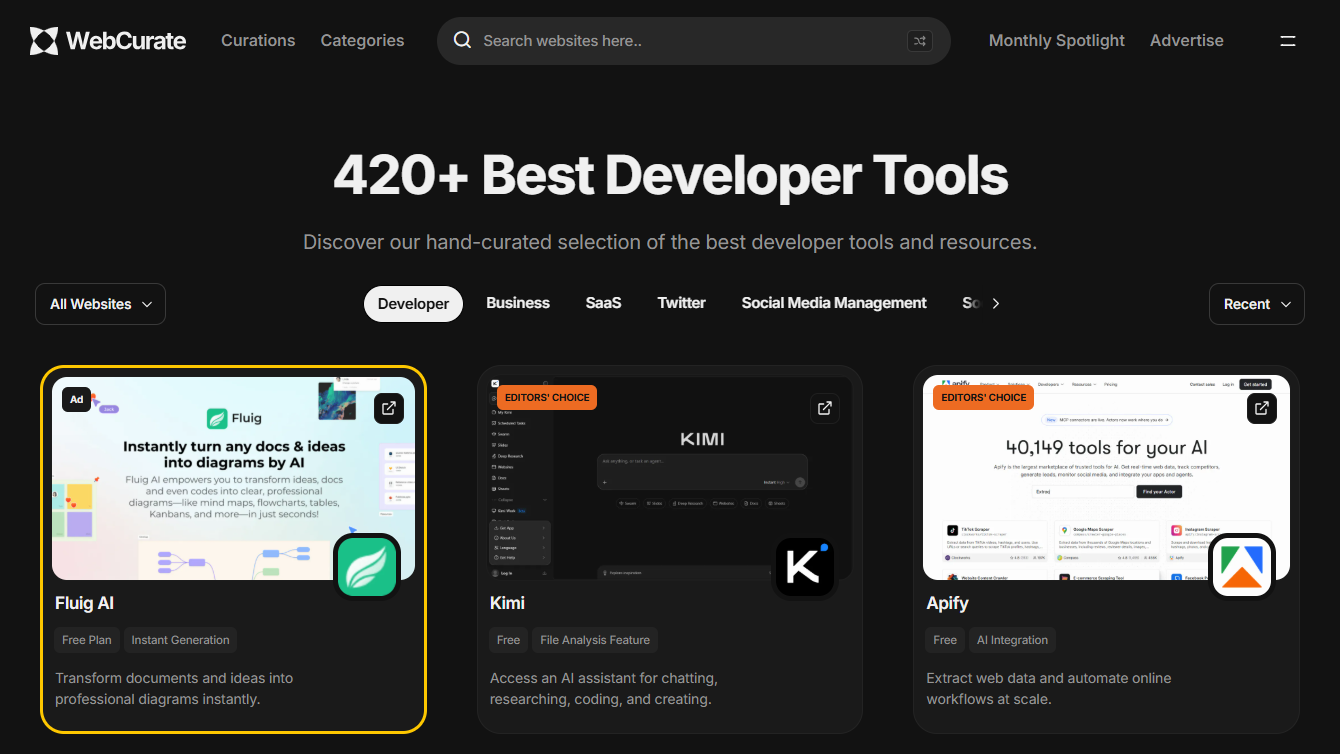Click the Fluig AI green leaf logo

point(367,566)
